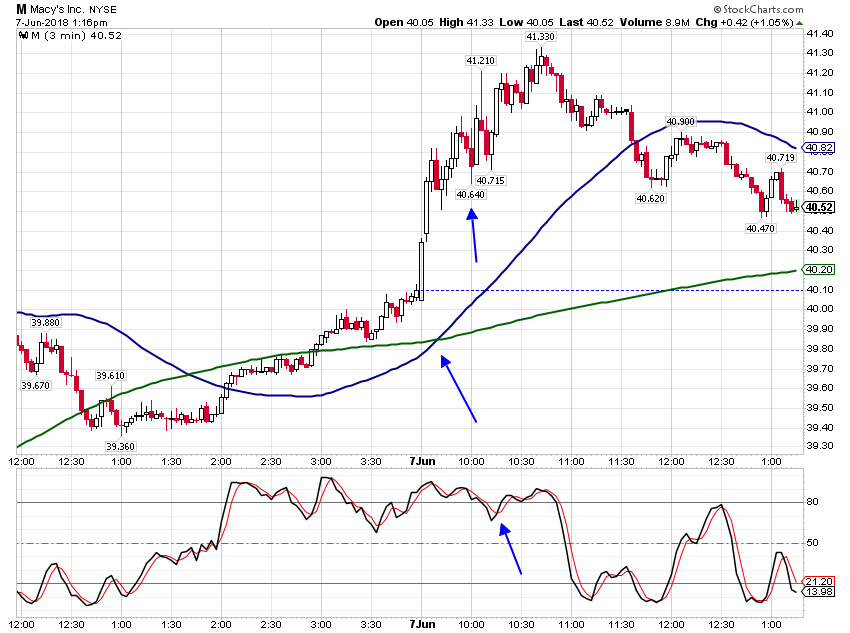Click the 'Last 40.52' quote value
Image resolution: width=850 pixels, height=633 pixels.
[x=587, y=22]
